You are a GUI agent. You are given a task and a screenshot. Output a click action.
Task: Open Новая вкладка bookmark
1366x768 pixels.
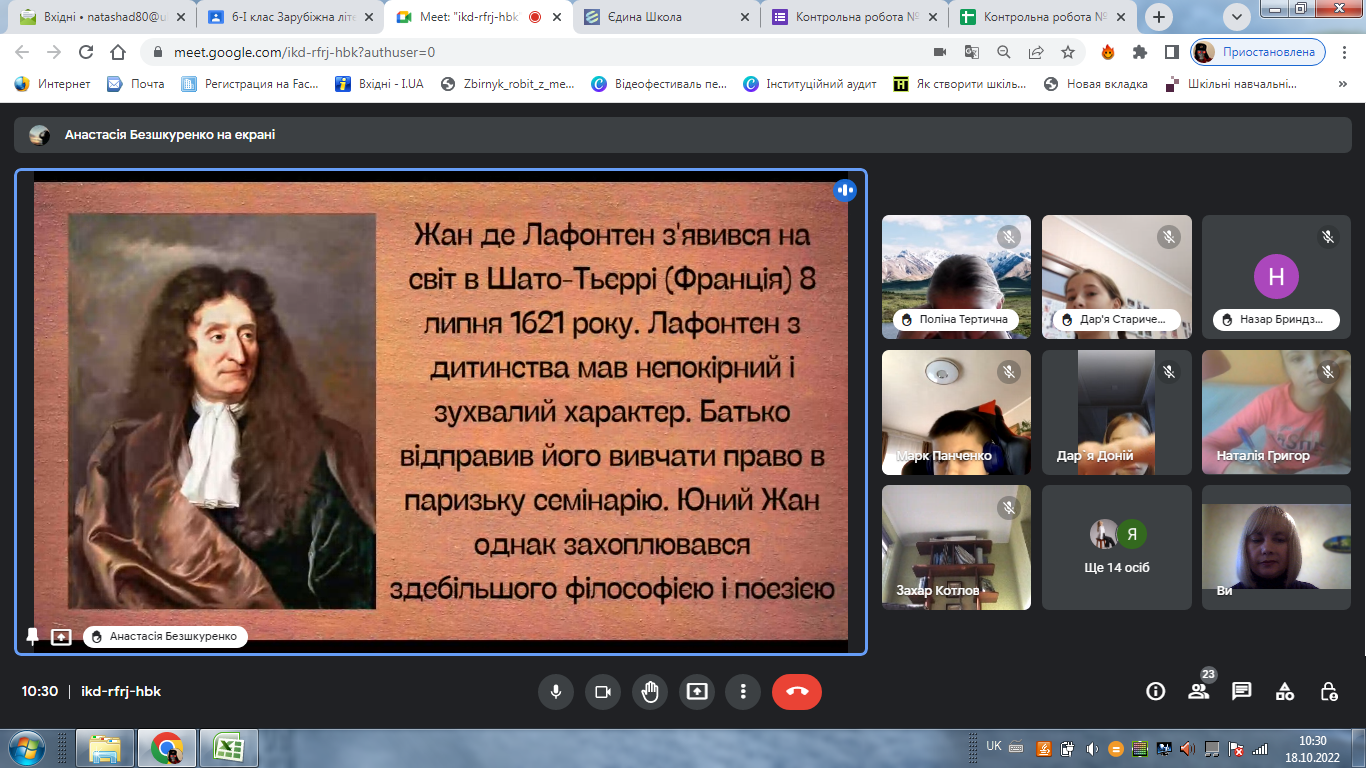pyautogui.click(x=1095, y=84)
